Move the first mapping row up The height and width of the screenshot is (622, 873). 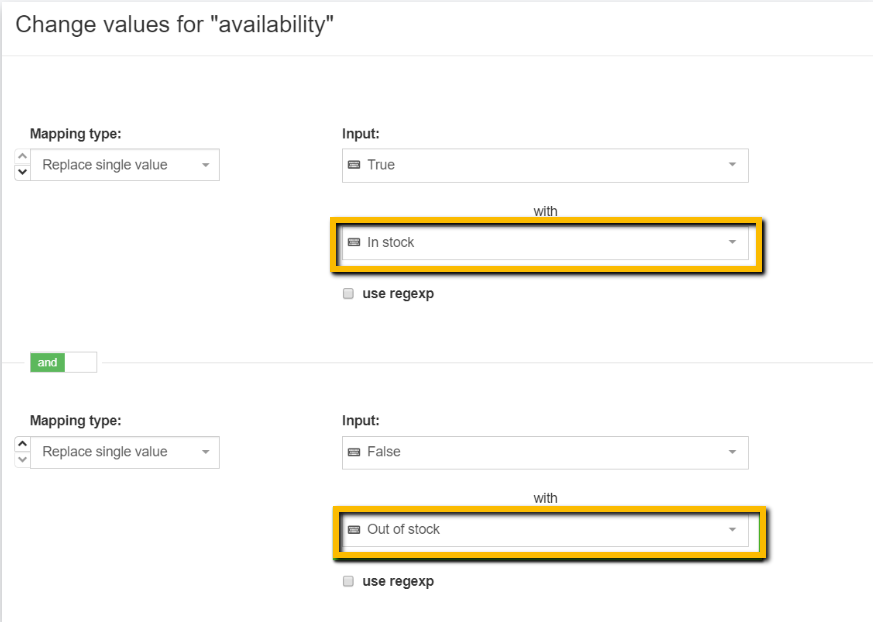pos(23,157)
